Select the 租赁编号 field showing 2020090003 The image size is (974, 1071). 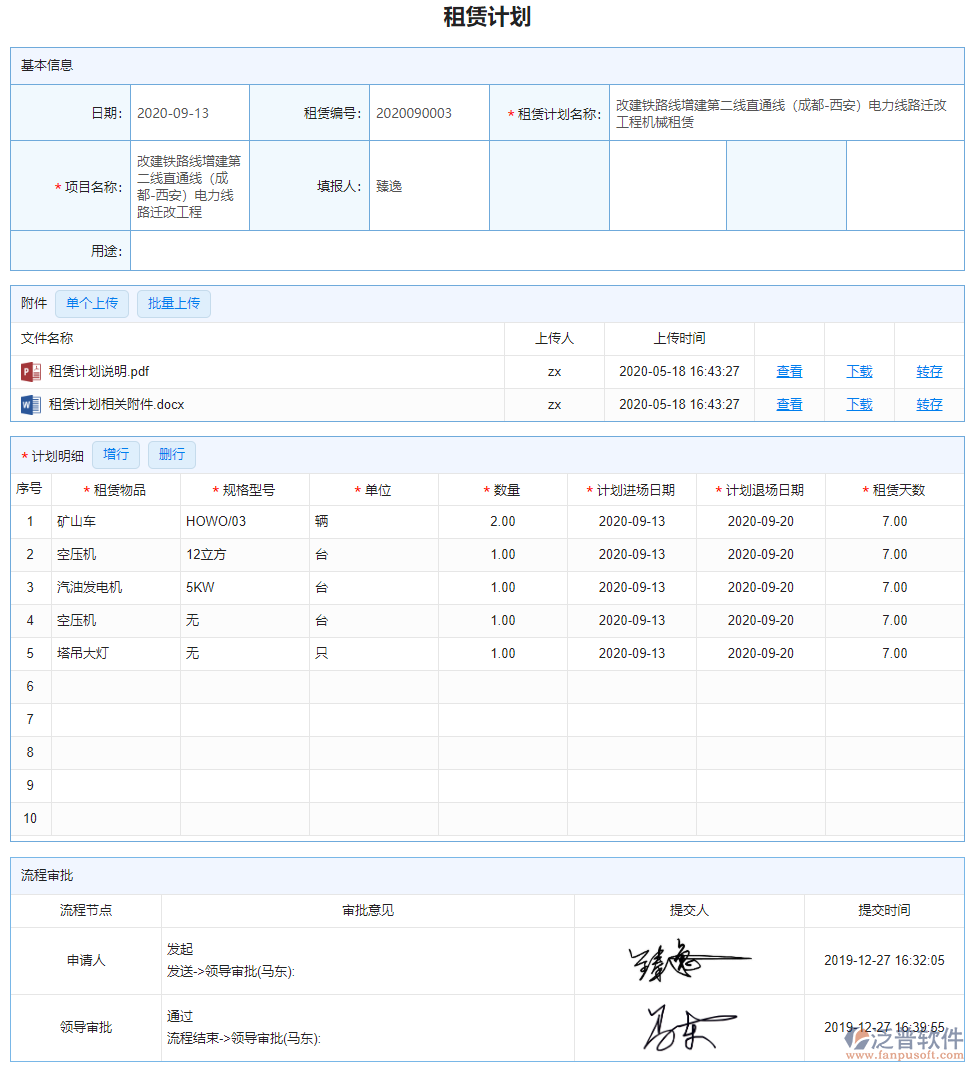(429, 112)
